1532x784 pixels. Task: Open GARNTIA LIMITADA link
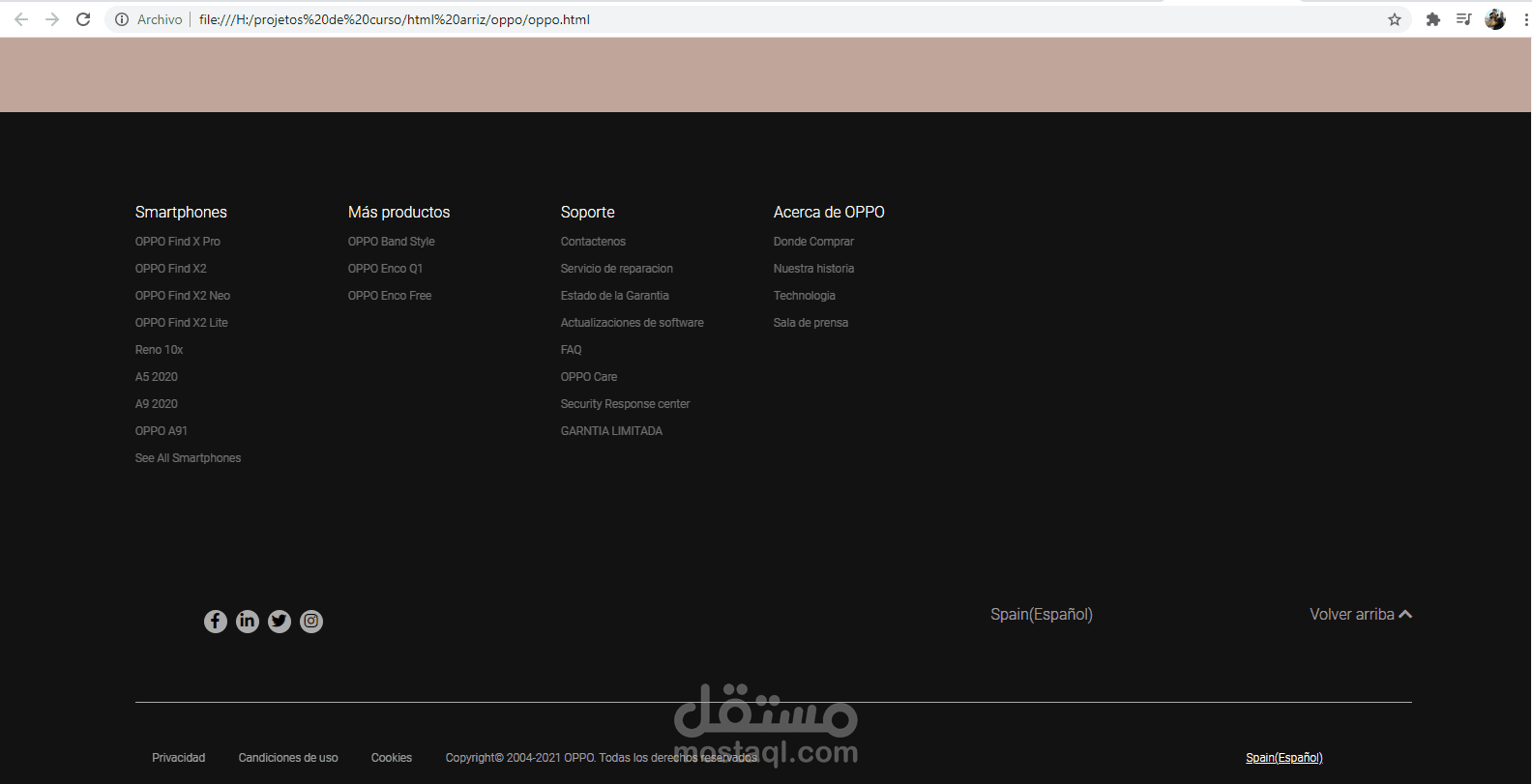612,431
